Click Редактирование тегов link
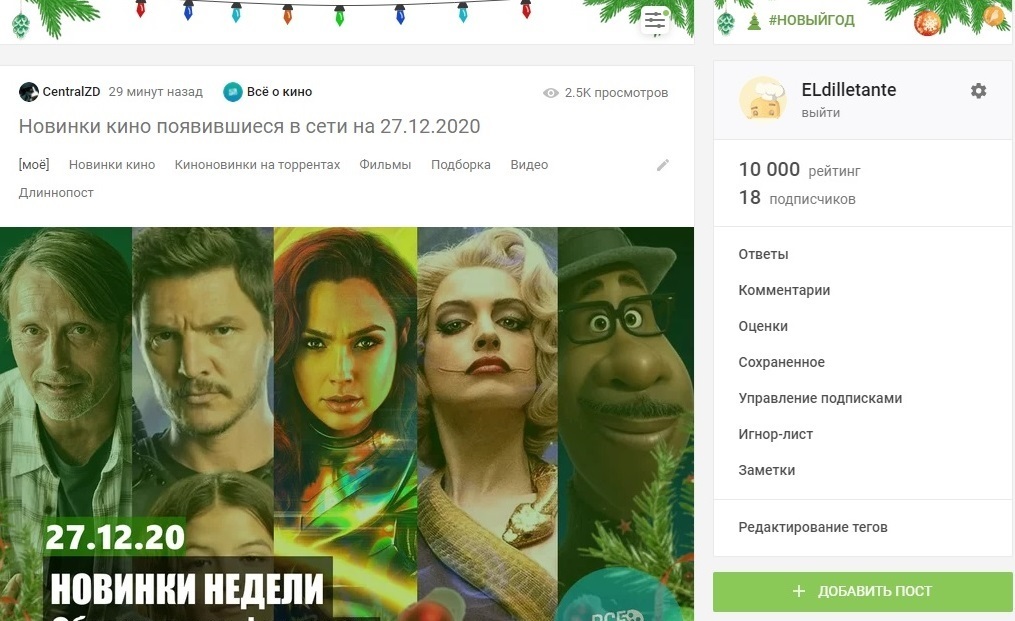Viewport: 1015px width, 621px height. coord(812,527)
